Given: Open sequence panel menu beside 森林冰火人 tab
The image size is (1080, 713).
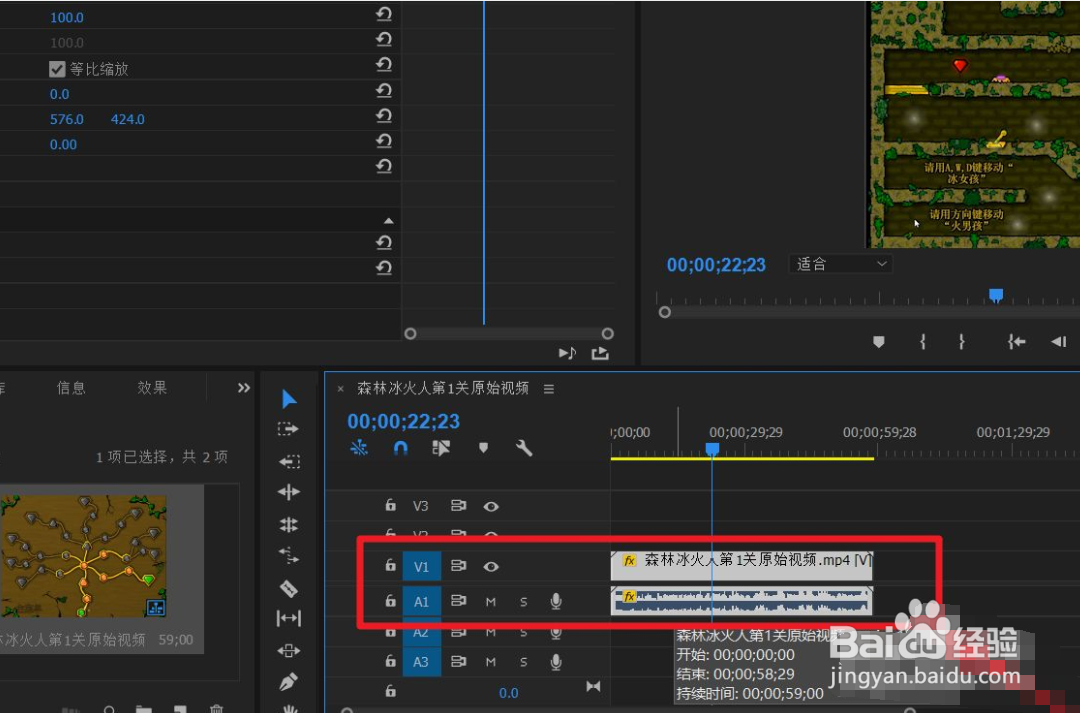Looking at the screenshot, I should 549,389.
